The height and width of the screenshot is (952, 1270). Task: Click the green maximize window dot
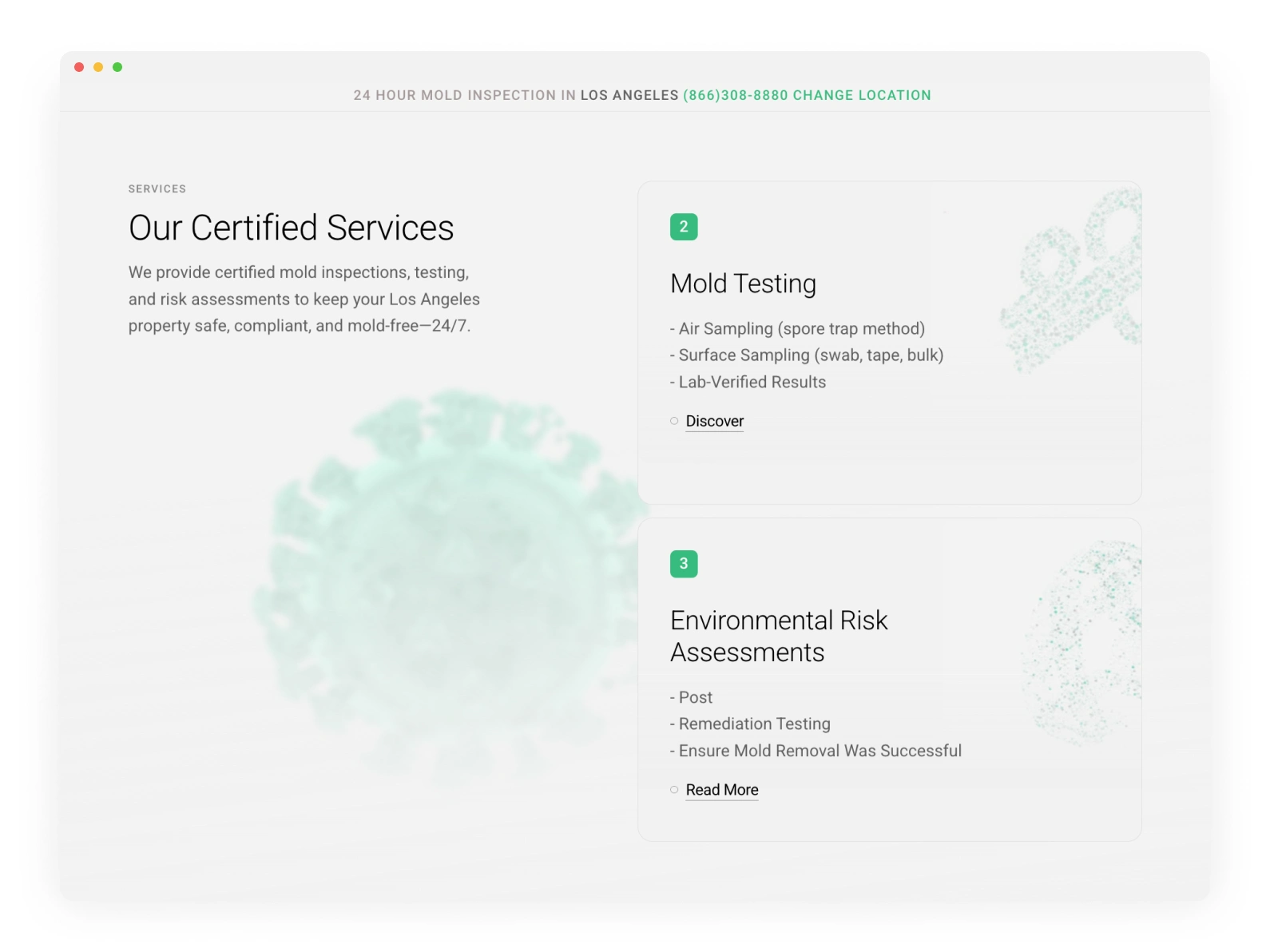click(x=117, y=67)
